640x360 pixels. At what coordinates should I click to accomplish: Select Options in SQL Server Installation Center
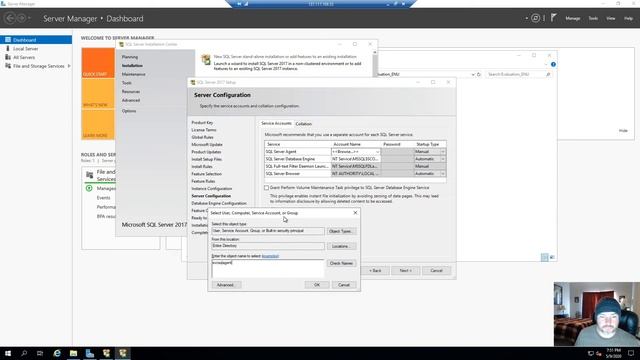point(129,111)
